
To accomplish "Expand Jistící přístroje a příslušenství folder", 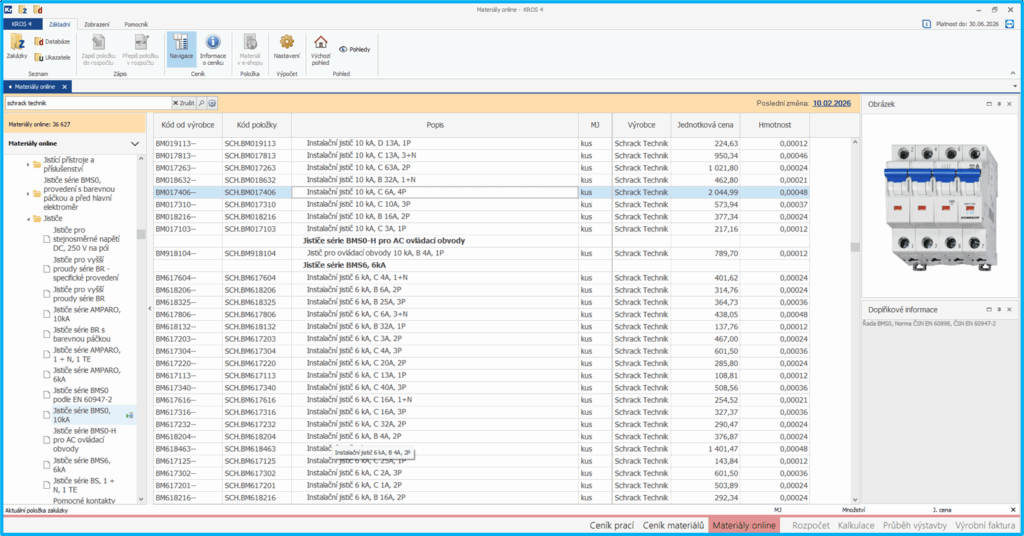I will click(x=28, y=164).
